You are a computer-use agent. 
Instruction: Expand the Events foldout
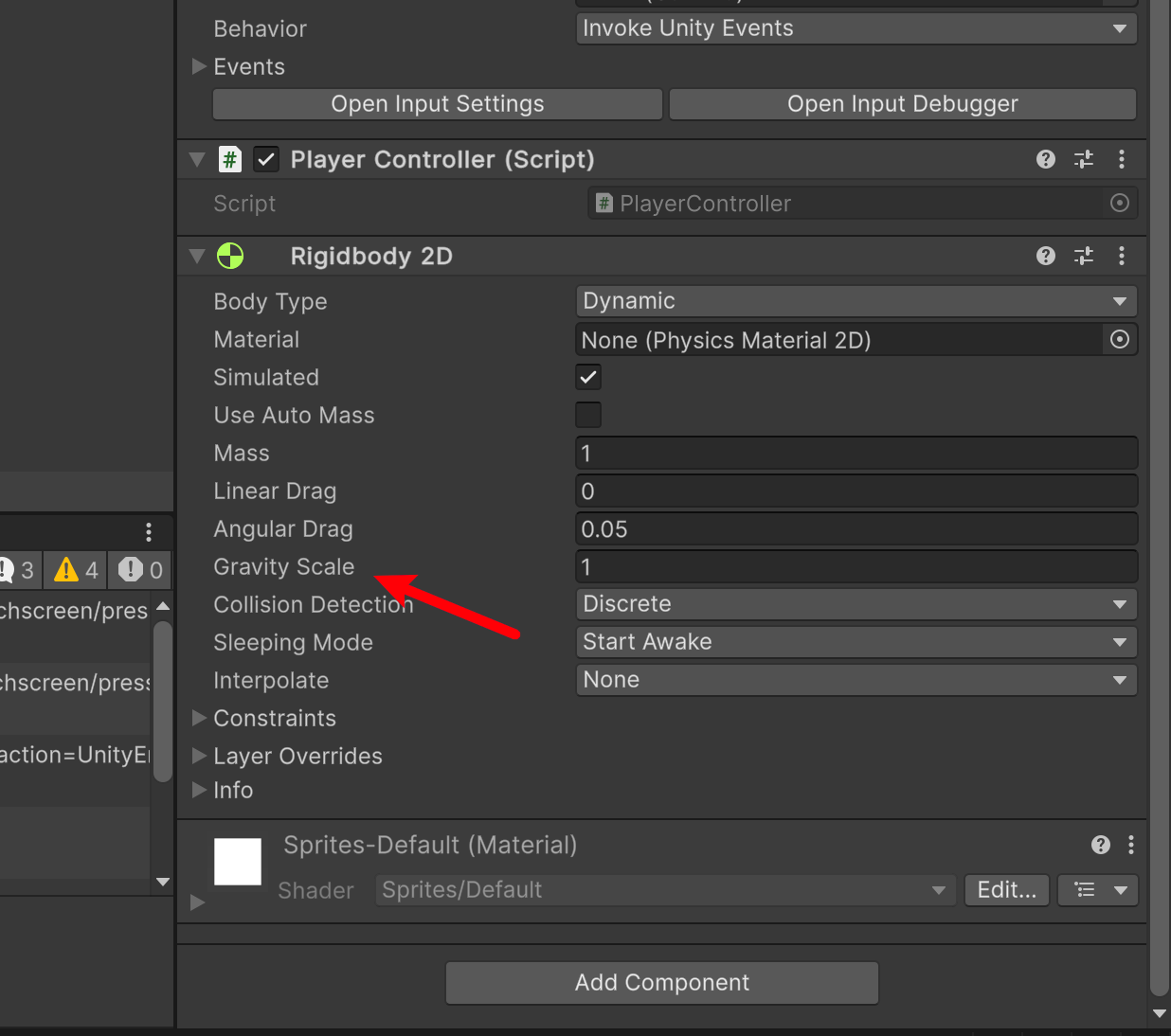pyautogui.click(x=199, y=66)
